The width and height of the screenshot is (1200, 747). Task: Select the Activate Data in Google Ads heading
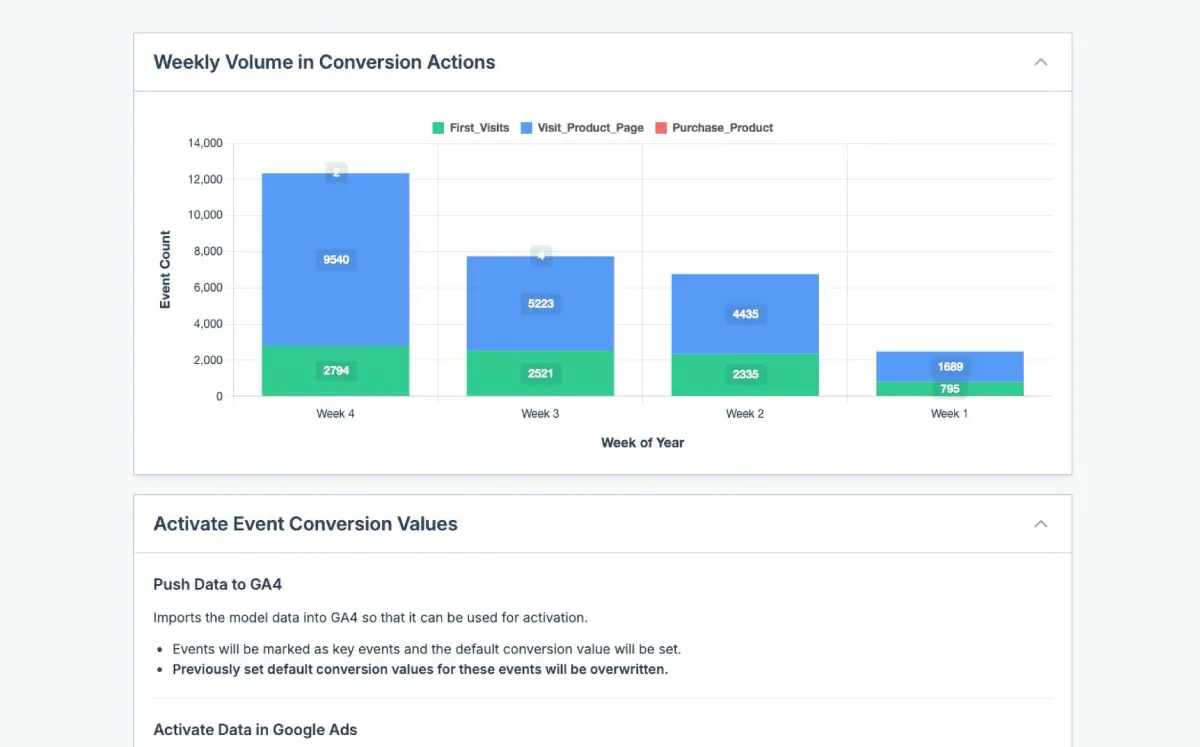pyautogui.click(x=255, y=729)
